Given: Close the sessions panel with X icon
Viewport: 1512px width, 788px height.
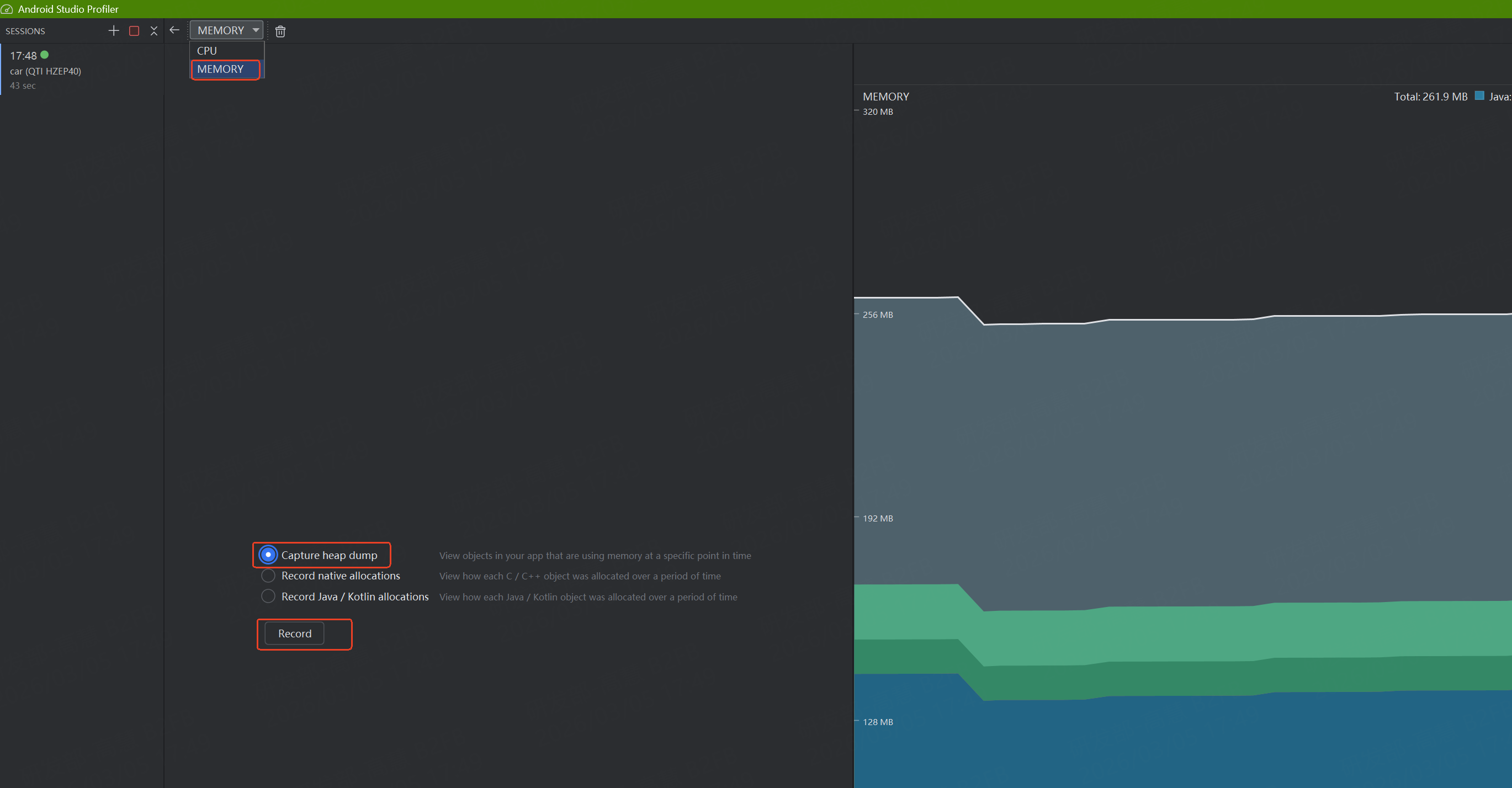Looking at the screenshot, I should [154, 31].
